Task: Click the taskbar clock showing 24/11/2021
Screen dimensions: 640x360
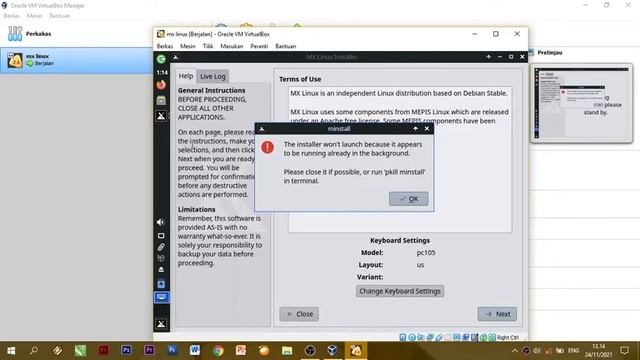Action: (x=598, y=351)
